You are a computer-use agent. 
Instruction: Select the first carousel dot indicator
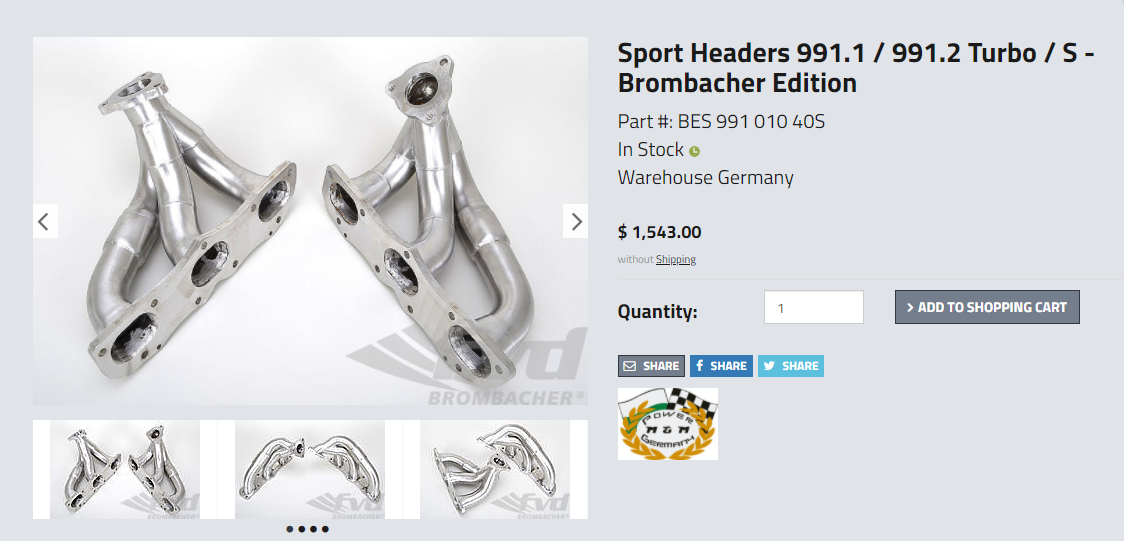click(x=290, y=529)
